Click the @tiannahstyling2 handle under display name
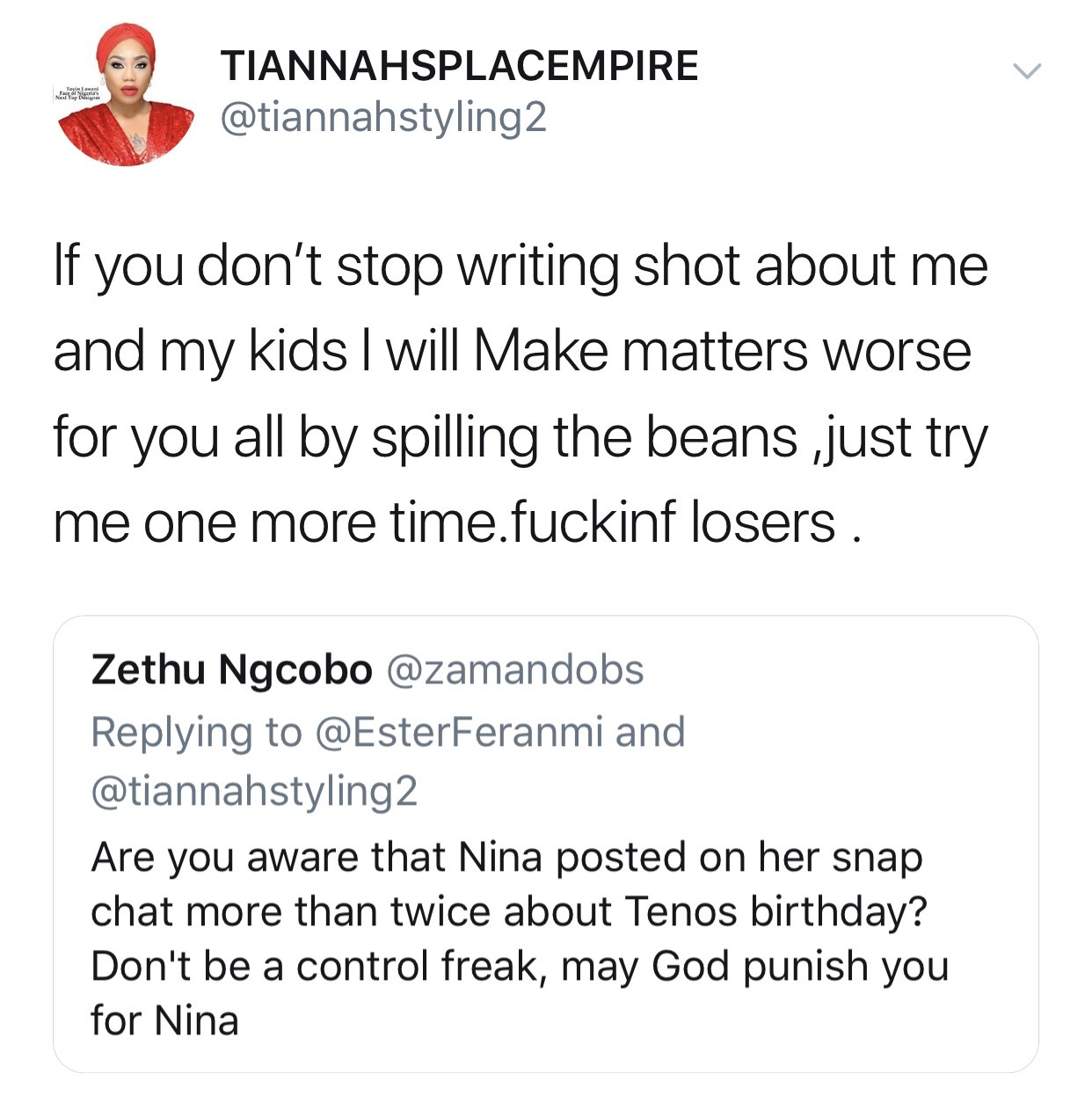 (383, 117)
